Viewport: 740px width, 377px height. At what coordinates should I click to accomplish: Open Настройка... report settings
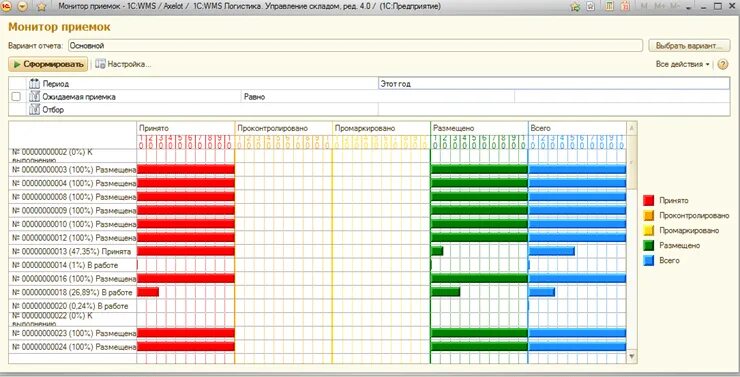pos(123,64)
